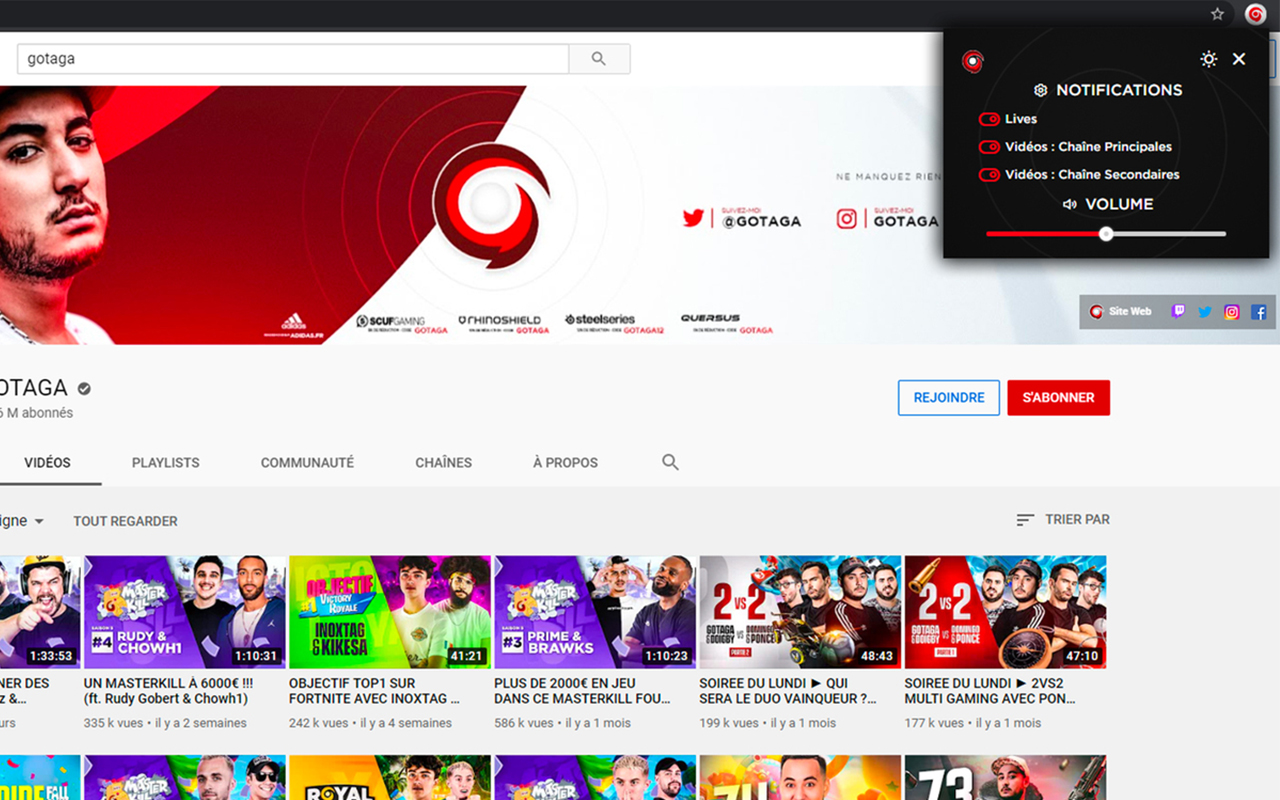Turn off Vidéos : Chaîne Secondaires notifications
Viewport: 1280px width, 800px height.
click(988, 175)
